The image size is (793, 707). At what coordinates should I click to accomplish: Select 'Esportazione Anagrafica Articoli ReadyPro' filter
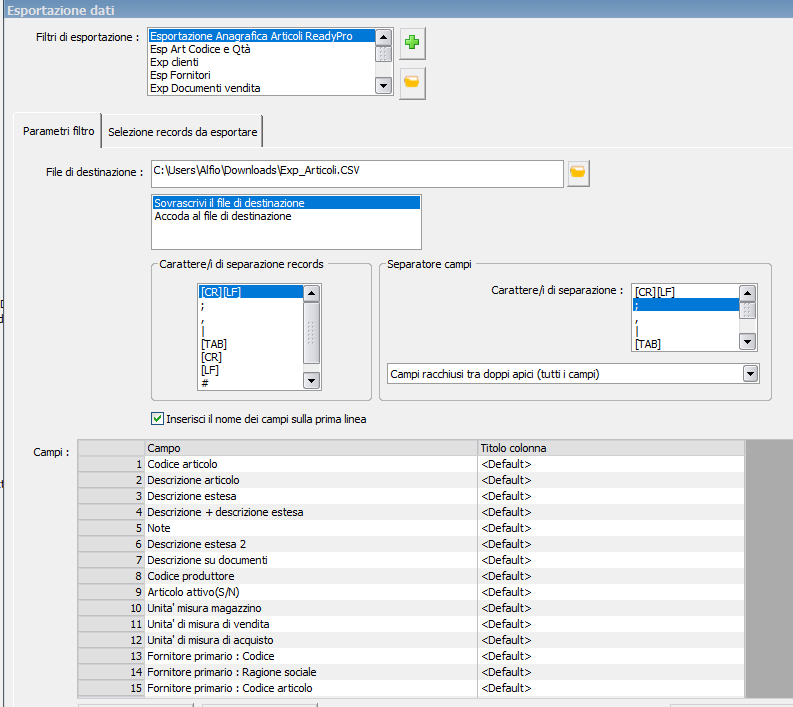coord(262,36)
